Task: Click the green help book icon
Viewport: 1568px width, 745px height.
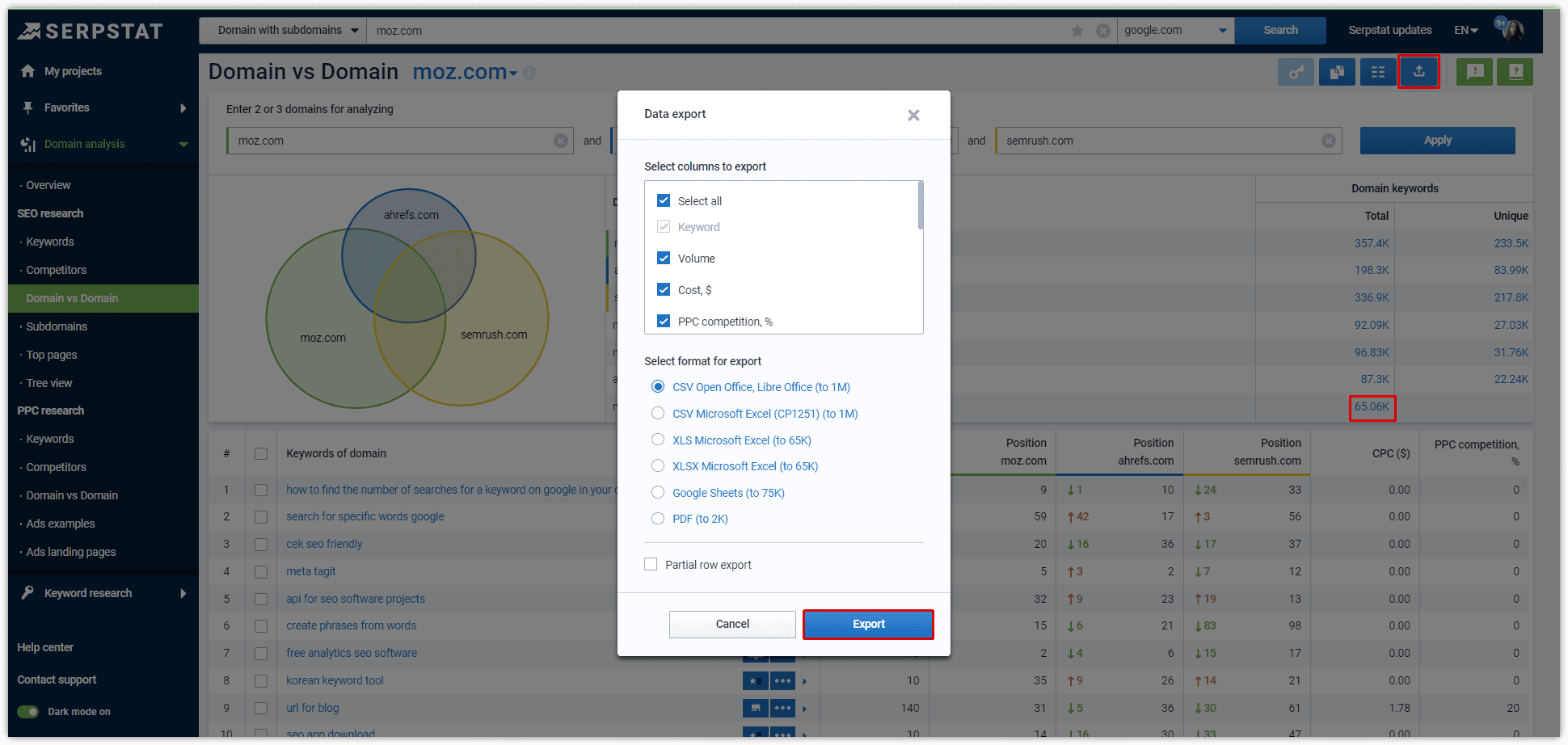Action: click(1515, 72)
